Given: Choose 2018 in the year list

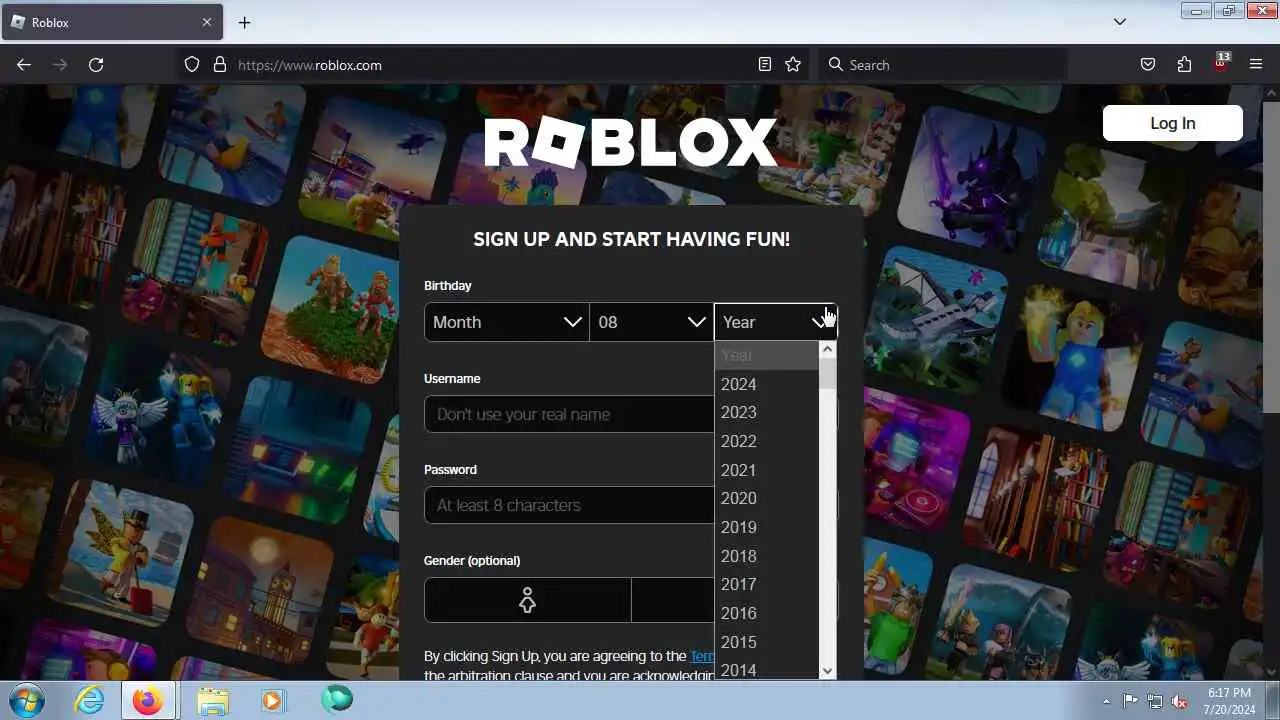Looking at the screenshot, I should point(767,556).
